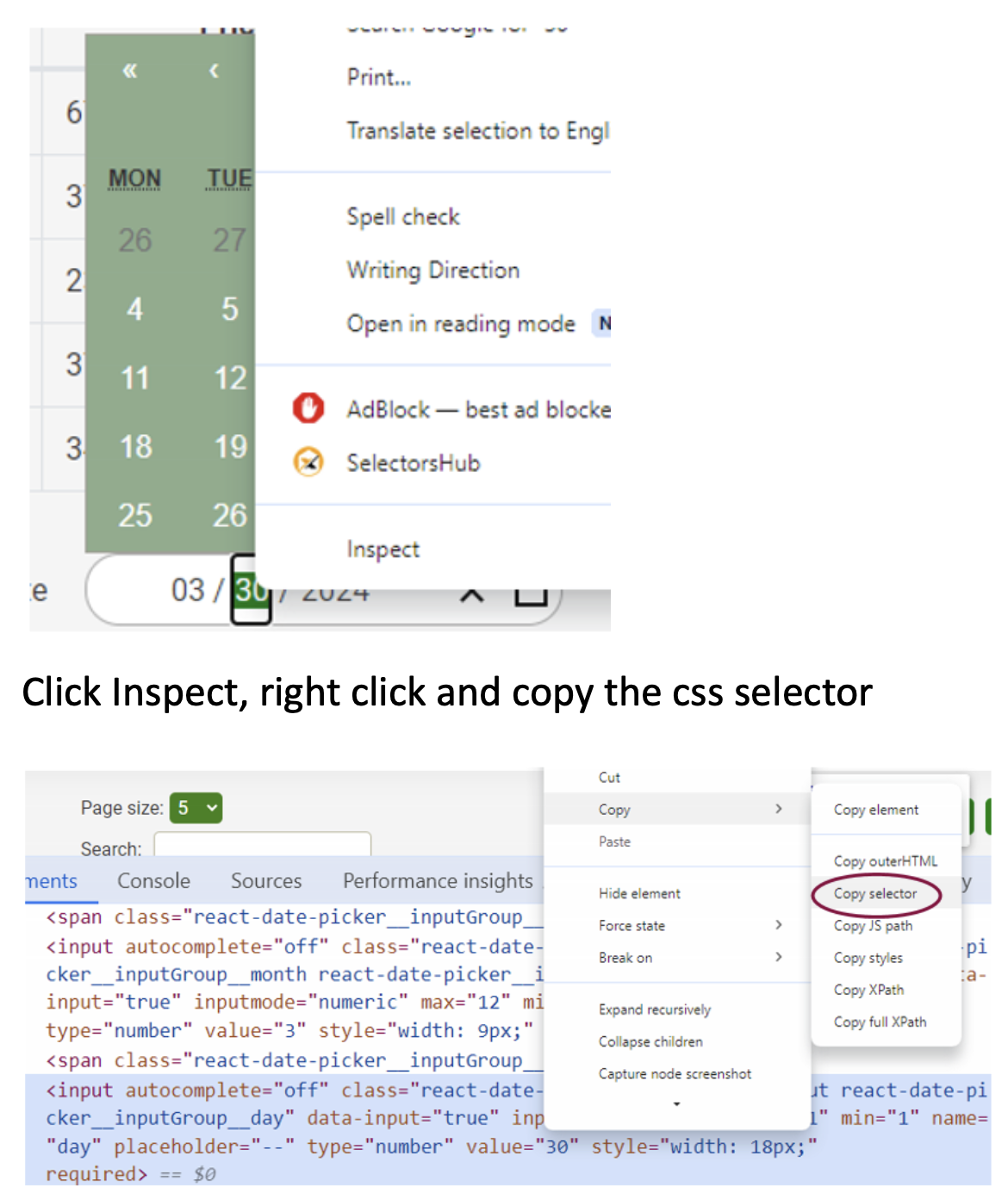1008x1199 pixels.
Task: Switch to the Console tab in DevTools
Action: (x=153, y=880)
